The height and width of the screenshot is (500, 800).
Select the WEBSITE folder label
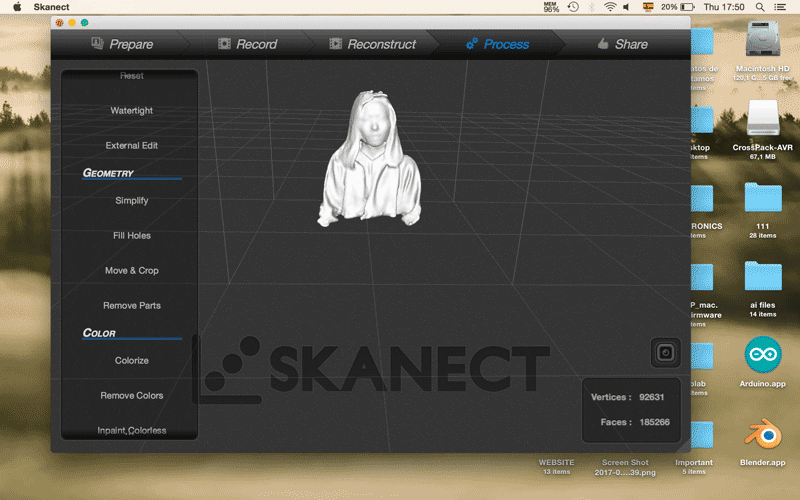coord(557,463)
